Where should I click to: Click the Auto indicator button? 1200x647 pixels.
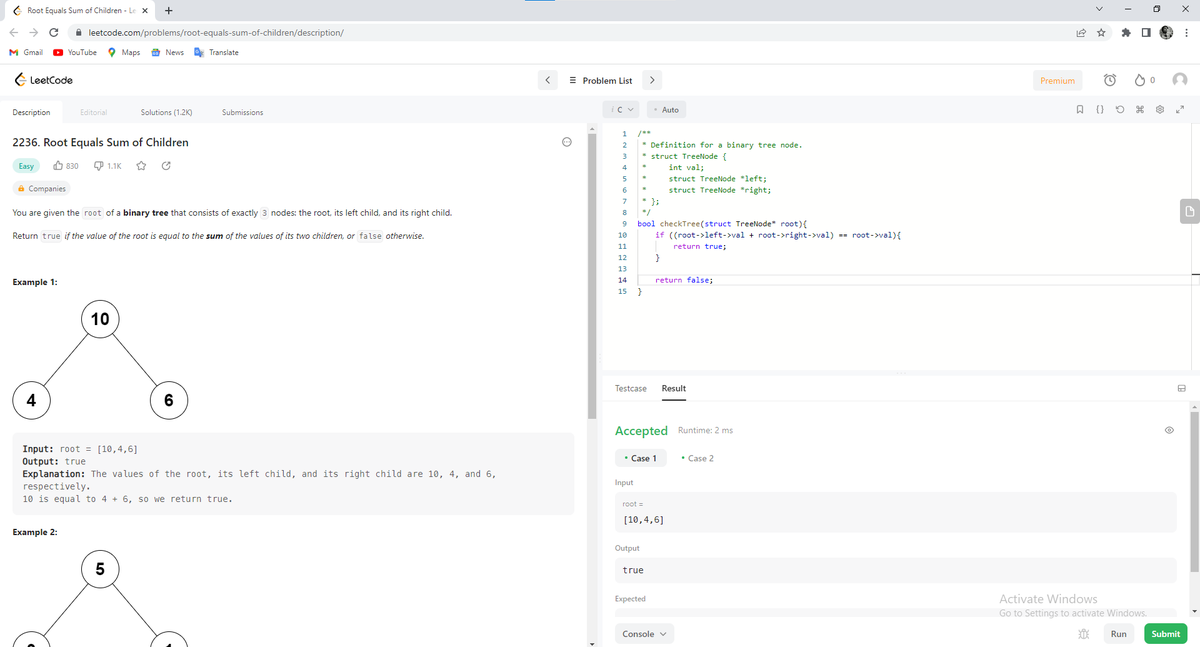[665, 109]
